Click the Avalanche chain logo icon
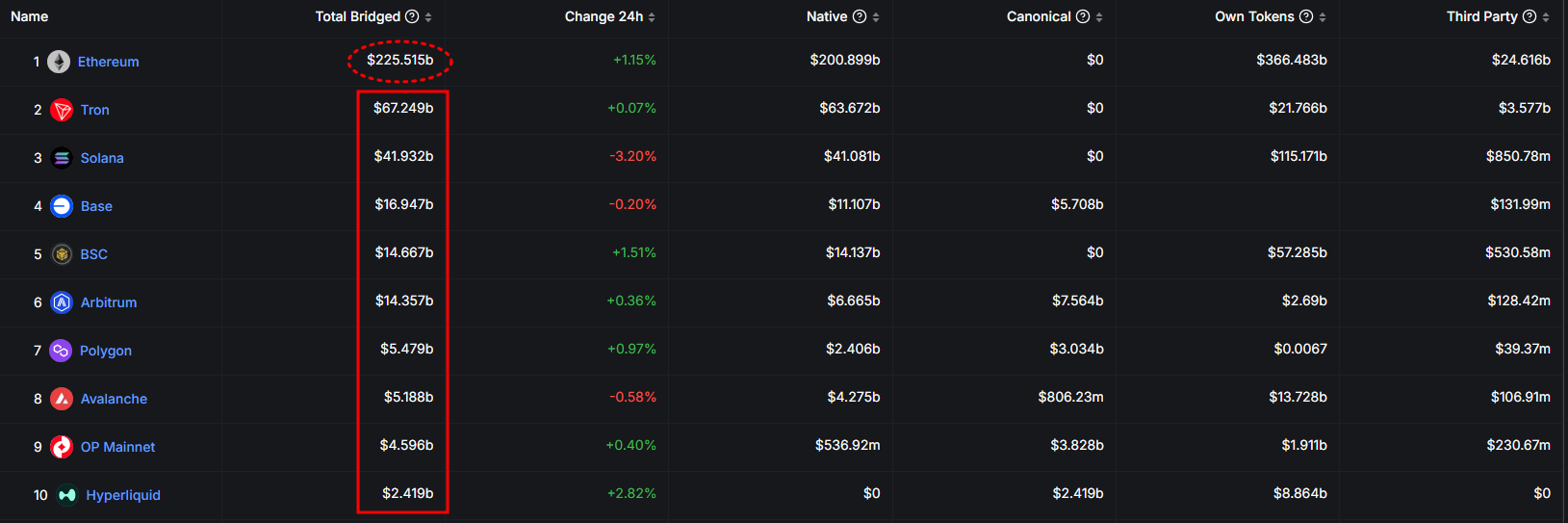Image resolution: width=1568 pixels, height=523 pixels. [x=62, y=399]
